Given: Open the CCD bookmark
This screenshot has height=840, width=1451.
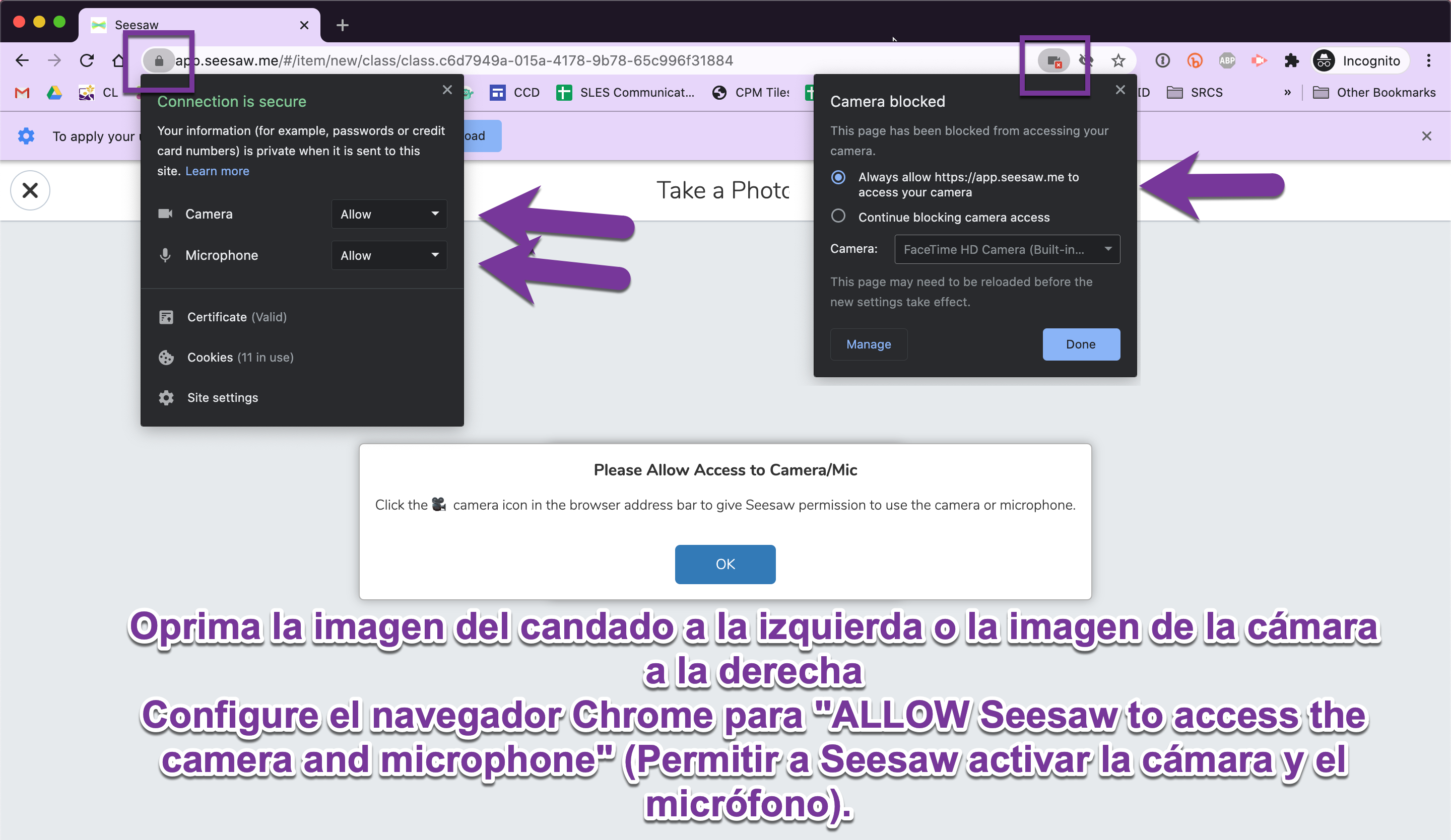Looking at the screenshot, I should [515, 93].
